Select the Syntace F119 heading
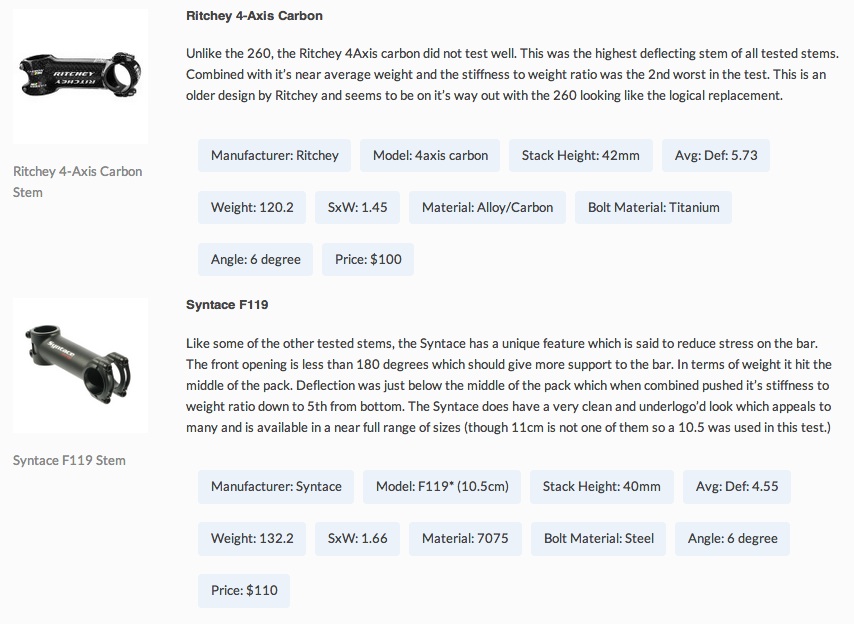 (x=227, y=304)
